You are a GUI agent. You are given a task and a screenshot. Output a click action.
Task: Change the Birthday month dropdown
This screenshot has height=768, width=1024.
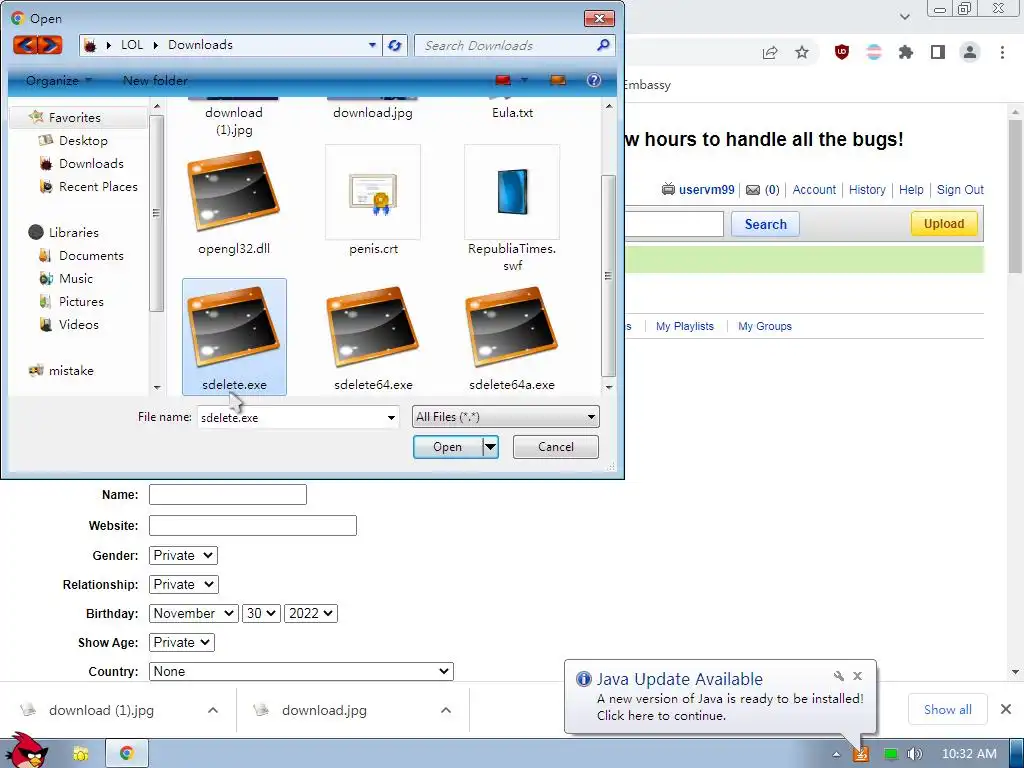(x=193, y=614)
